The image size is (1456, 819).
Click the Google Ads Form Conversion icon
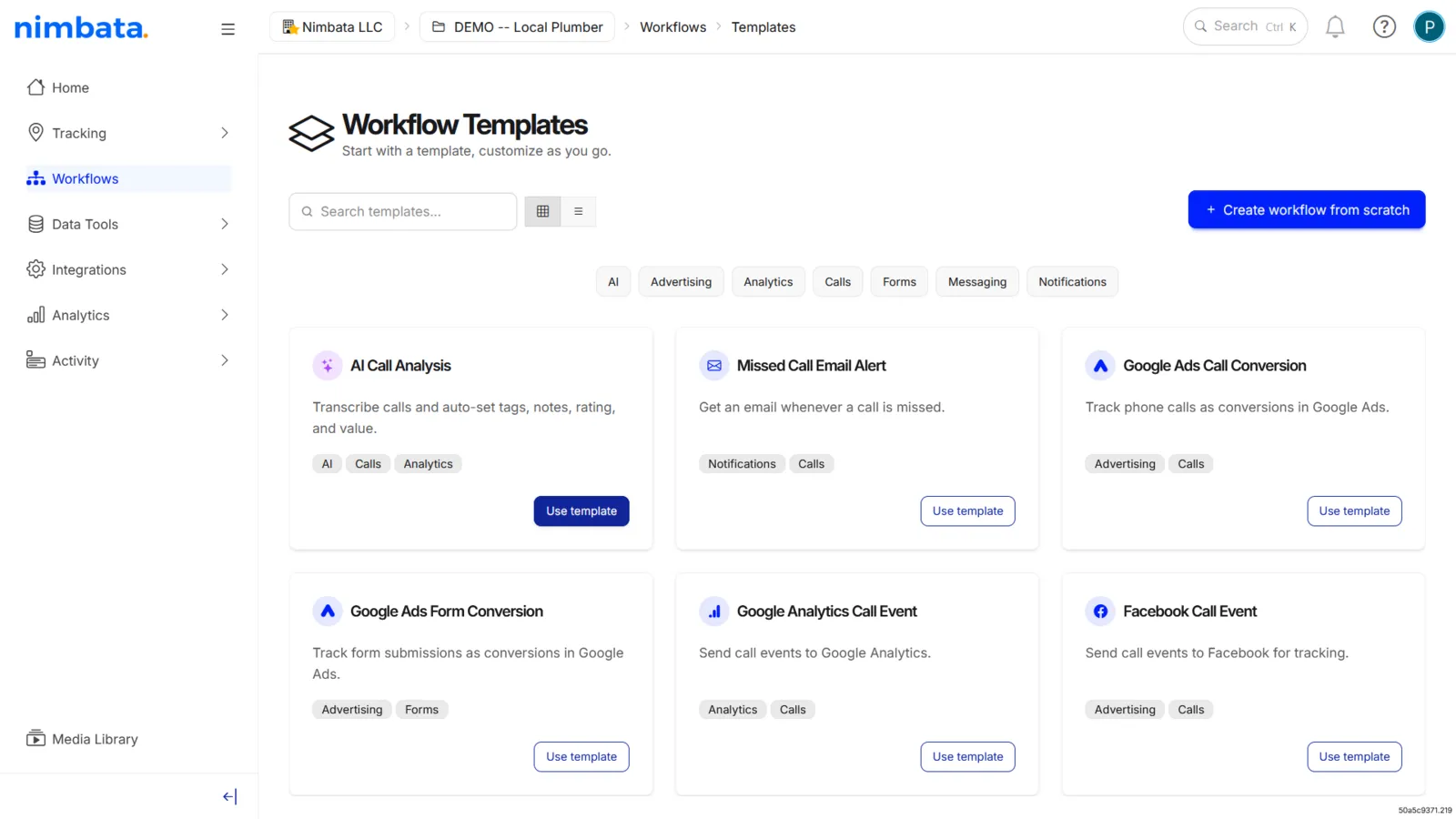pos(328,612)
